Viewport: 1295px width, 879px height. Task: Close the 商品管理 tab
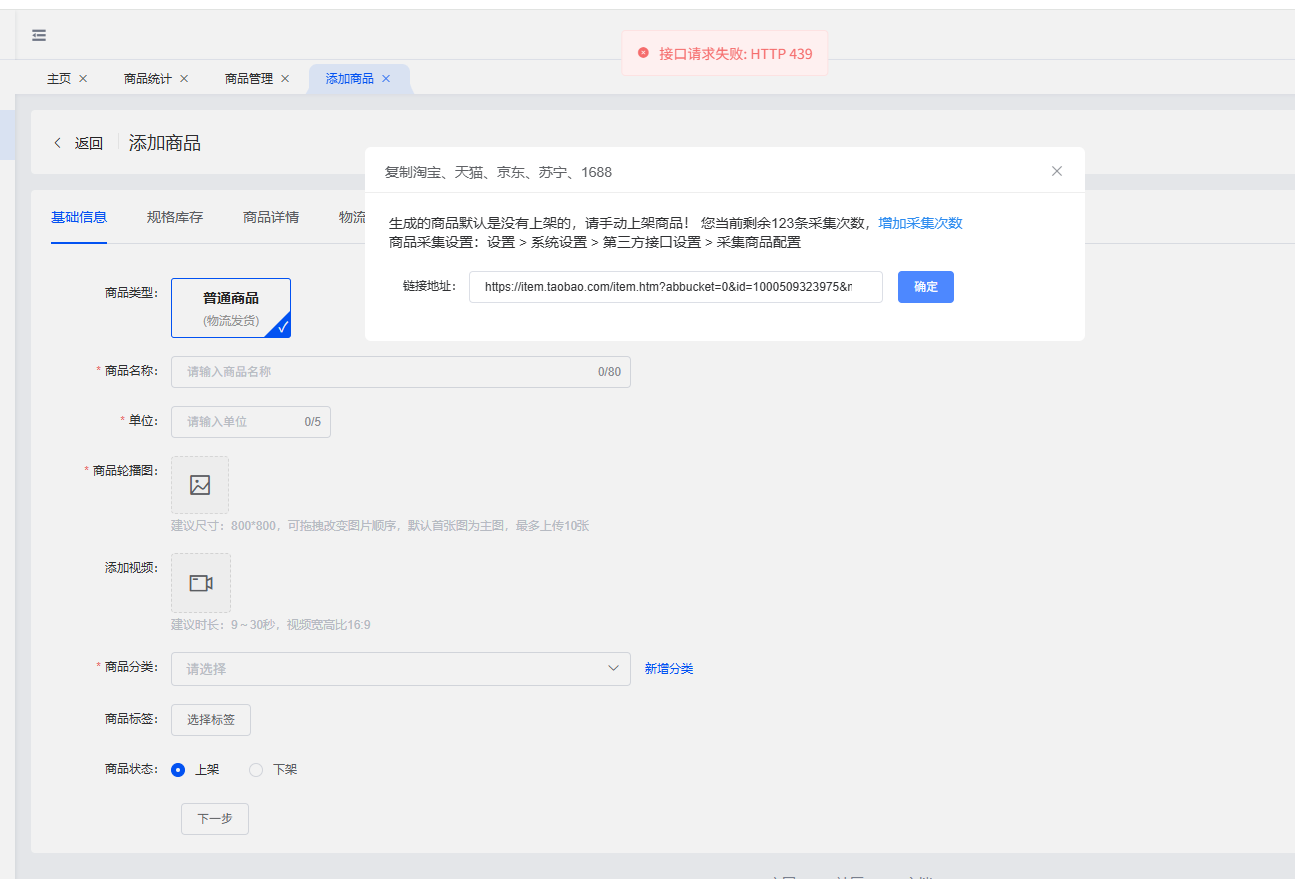click(x=285, y=78)
